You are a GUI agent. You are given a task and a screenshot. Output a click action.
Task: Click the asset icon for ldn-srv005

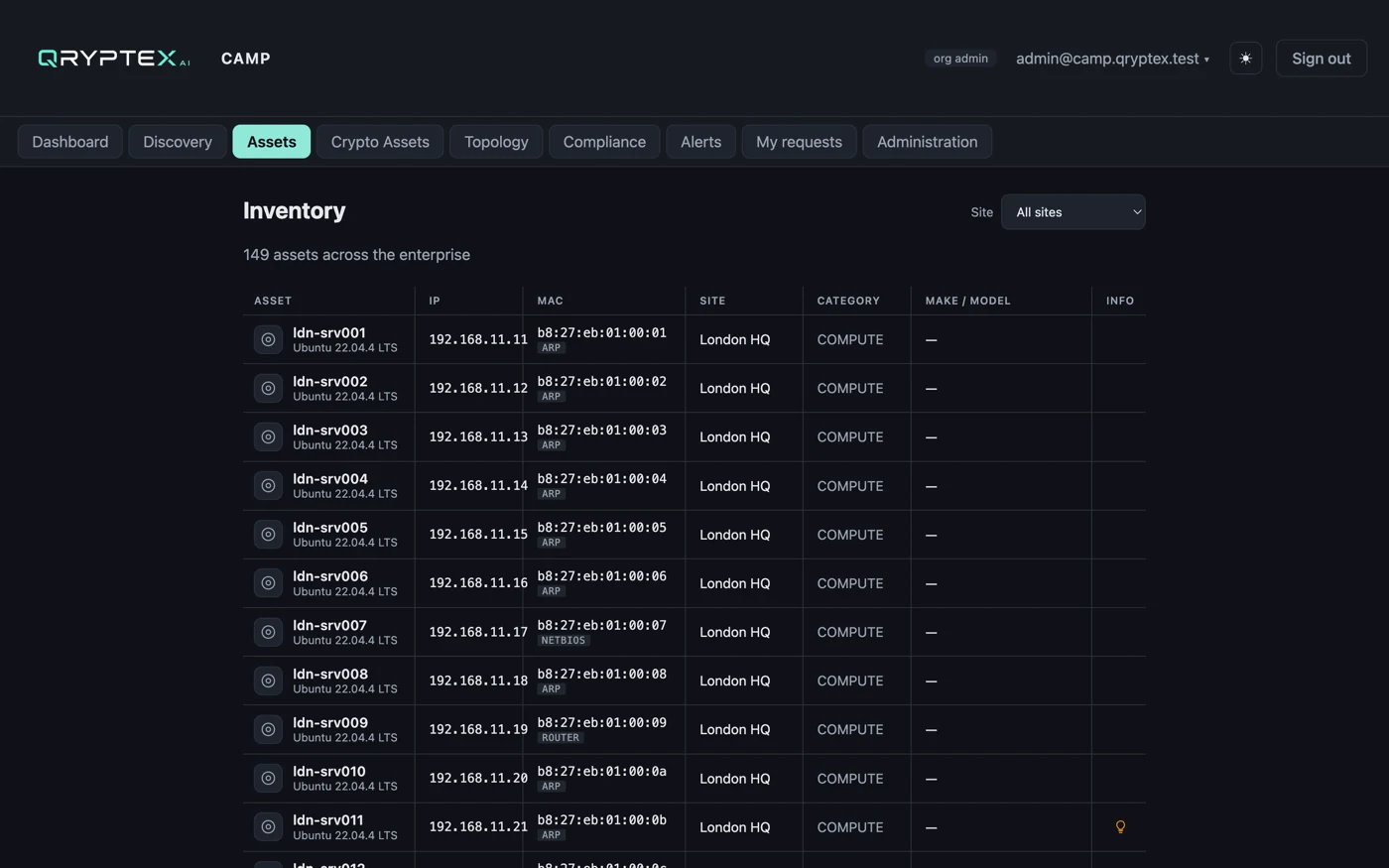click(268, 534)
